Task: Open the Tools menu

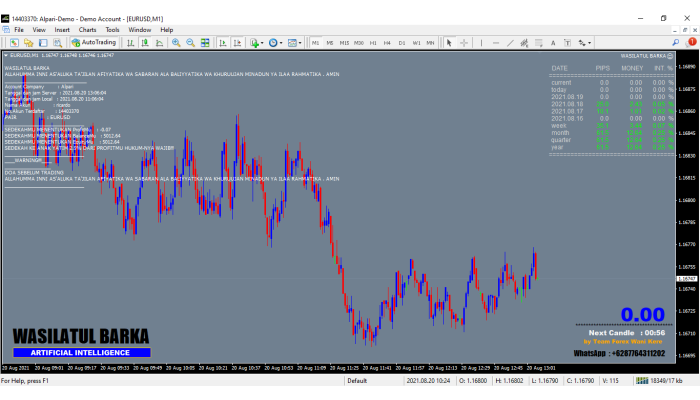Action: 113,30
